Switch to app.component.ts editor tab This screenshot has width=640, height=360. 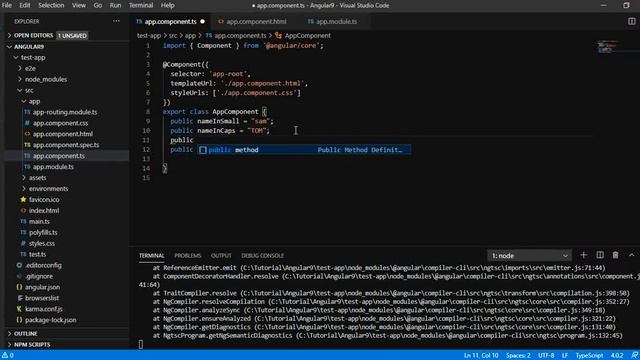click(170, 22)
